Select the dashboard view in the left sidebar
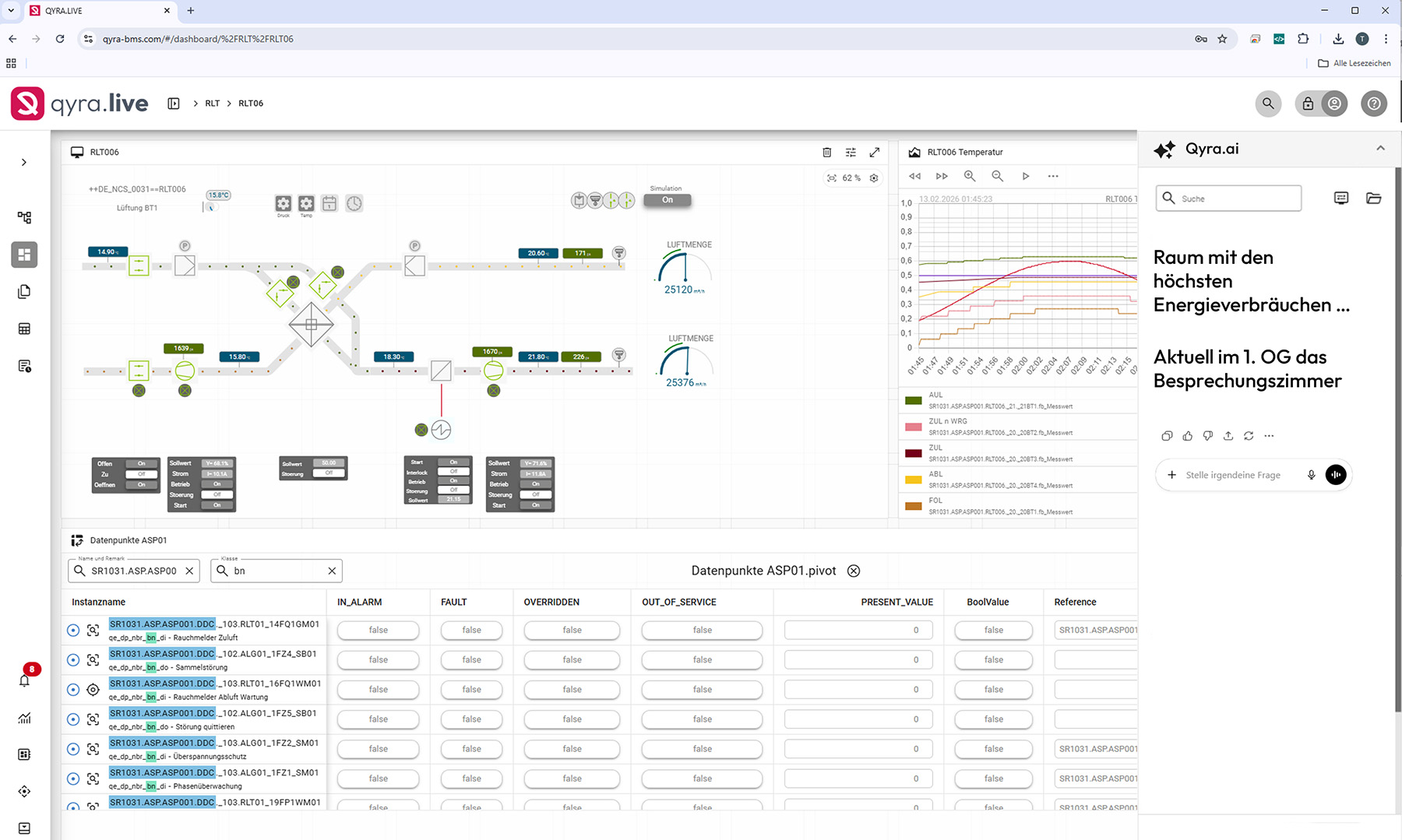The image size is (1402, 840). tap(25, 255)
